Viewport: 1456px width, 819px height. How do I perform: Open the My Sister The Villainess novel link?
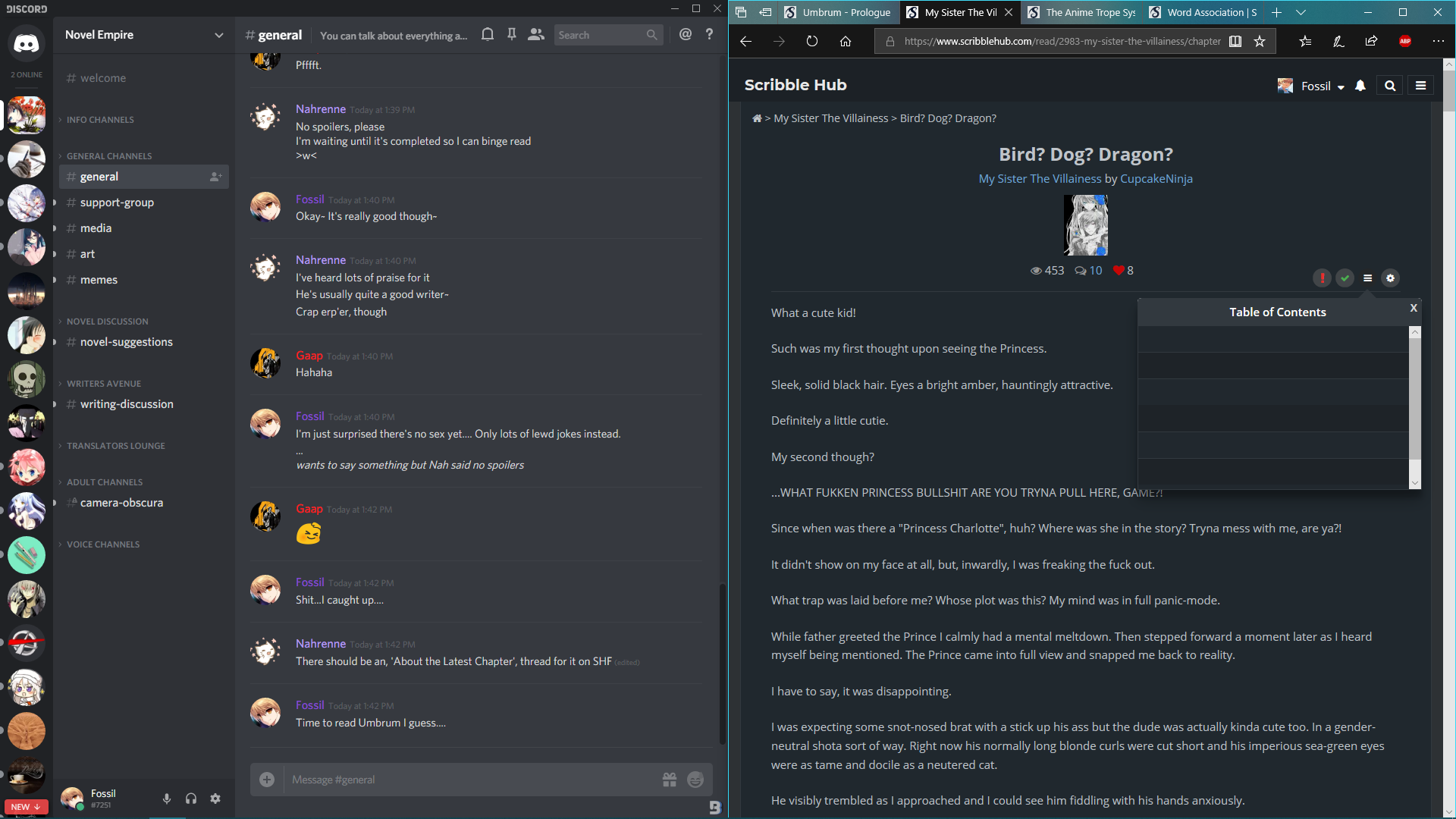point(1040,178)
